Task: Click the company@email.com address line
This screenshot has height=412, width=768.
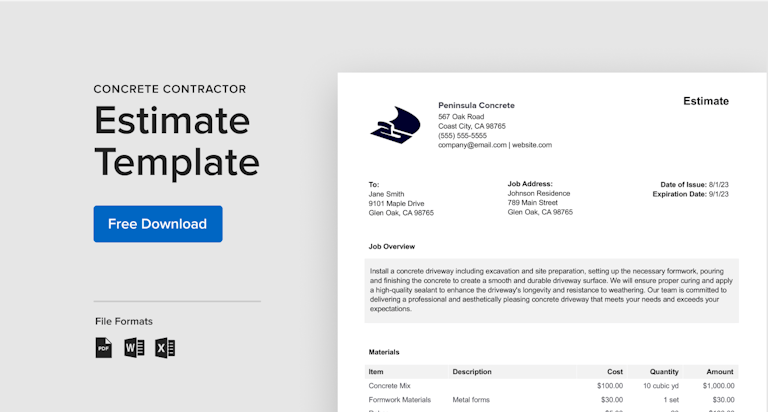Action: click(494, 145)
